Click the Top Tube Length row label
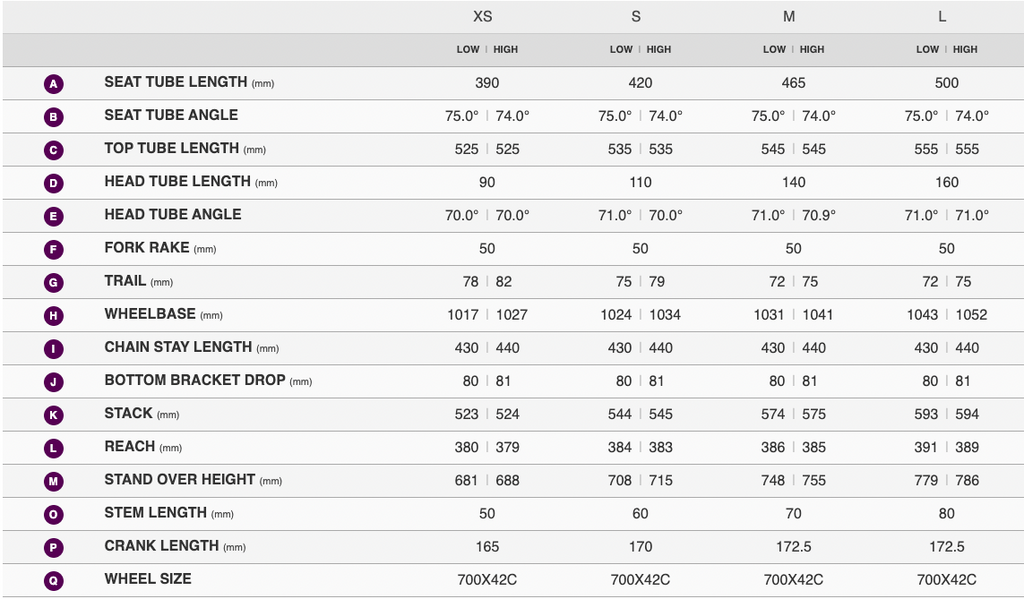The width and height of the screenshot is (1024, 599). coord(171,148)
